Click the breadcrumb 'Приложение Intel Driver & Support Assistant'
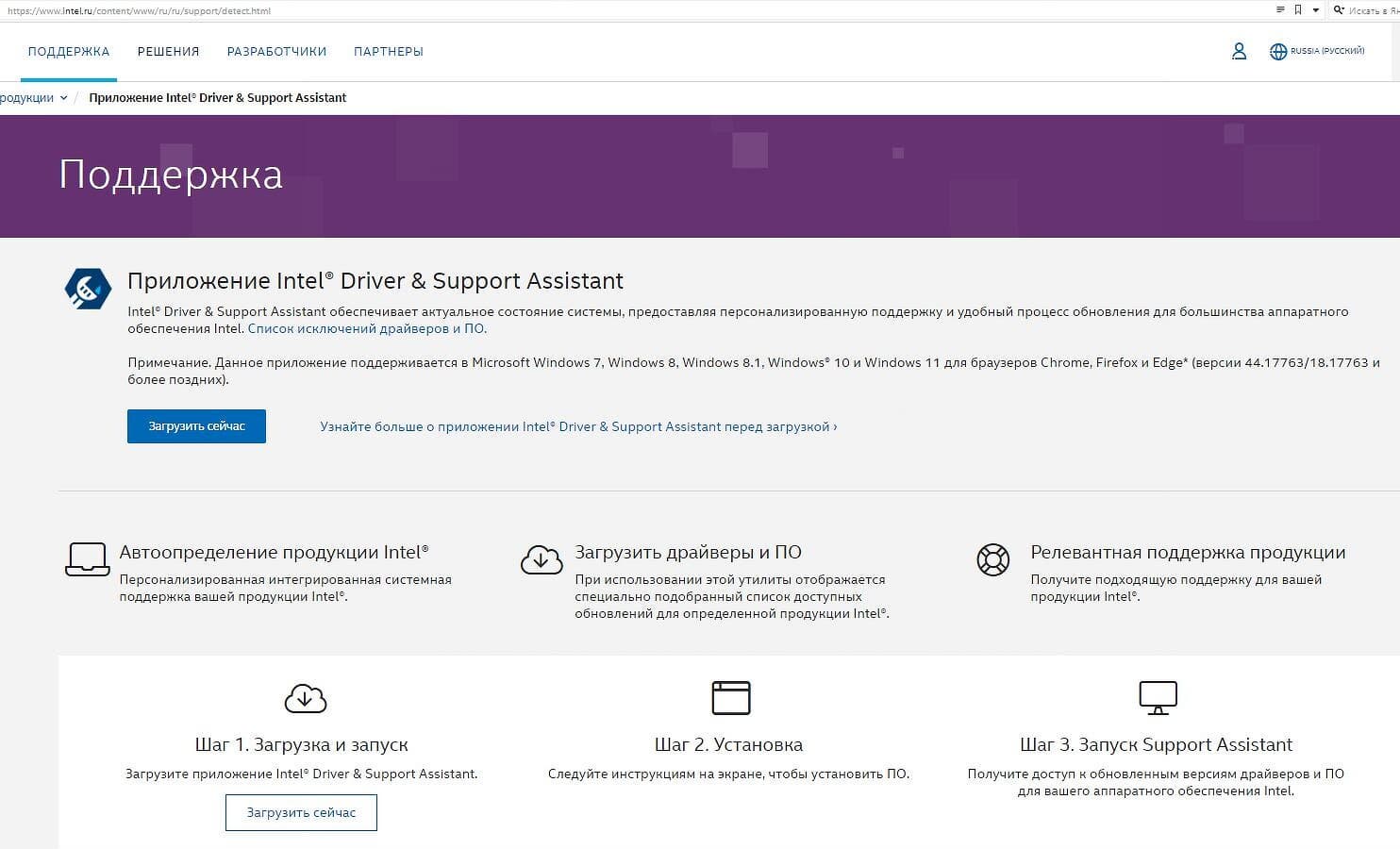Screen dimensions: 1400x849 218,98
